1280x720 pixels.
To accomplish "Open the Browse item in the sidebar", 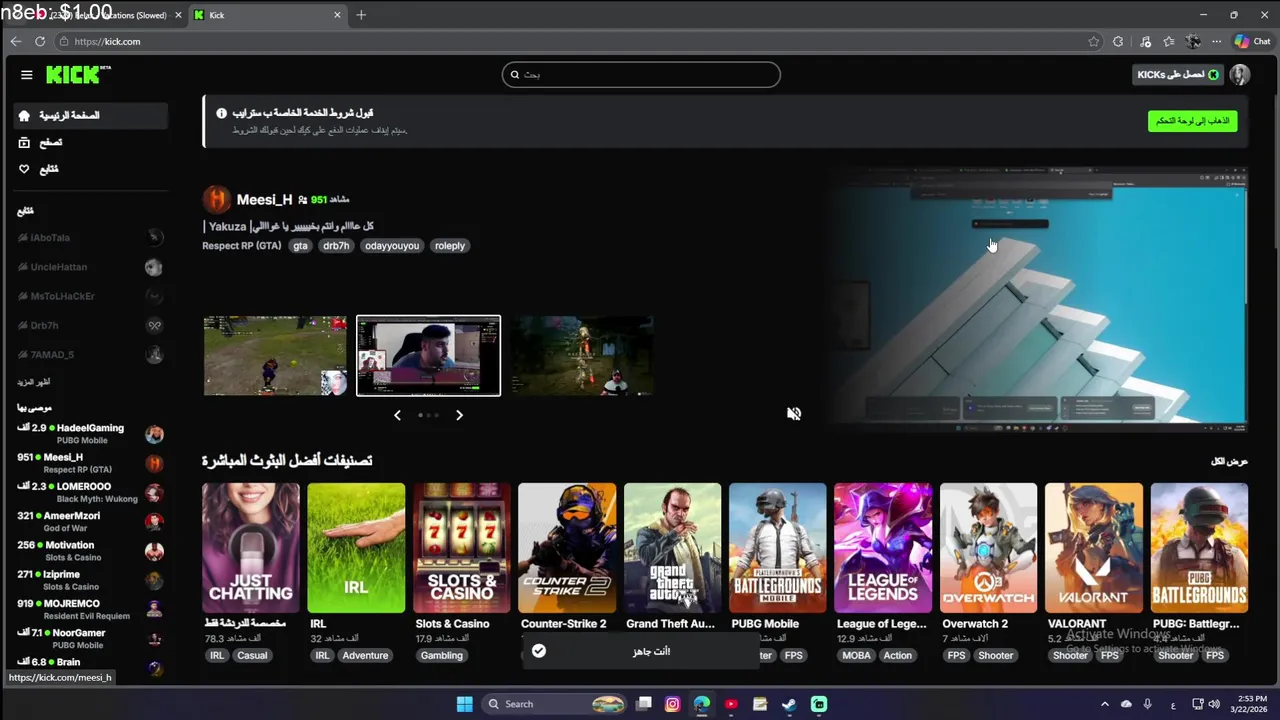I will click(90, 143).
